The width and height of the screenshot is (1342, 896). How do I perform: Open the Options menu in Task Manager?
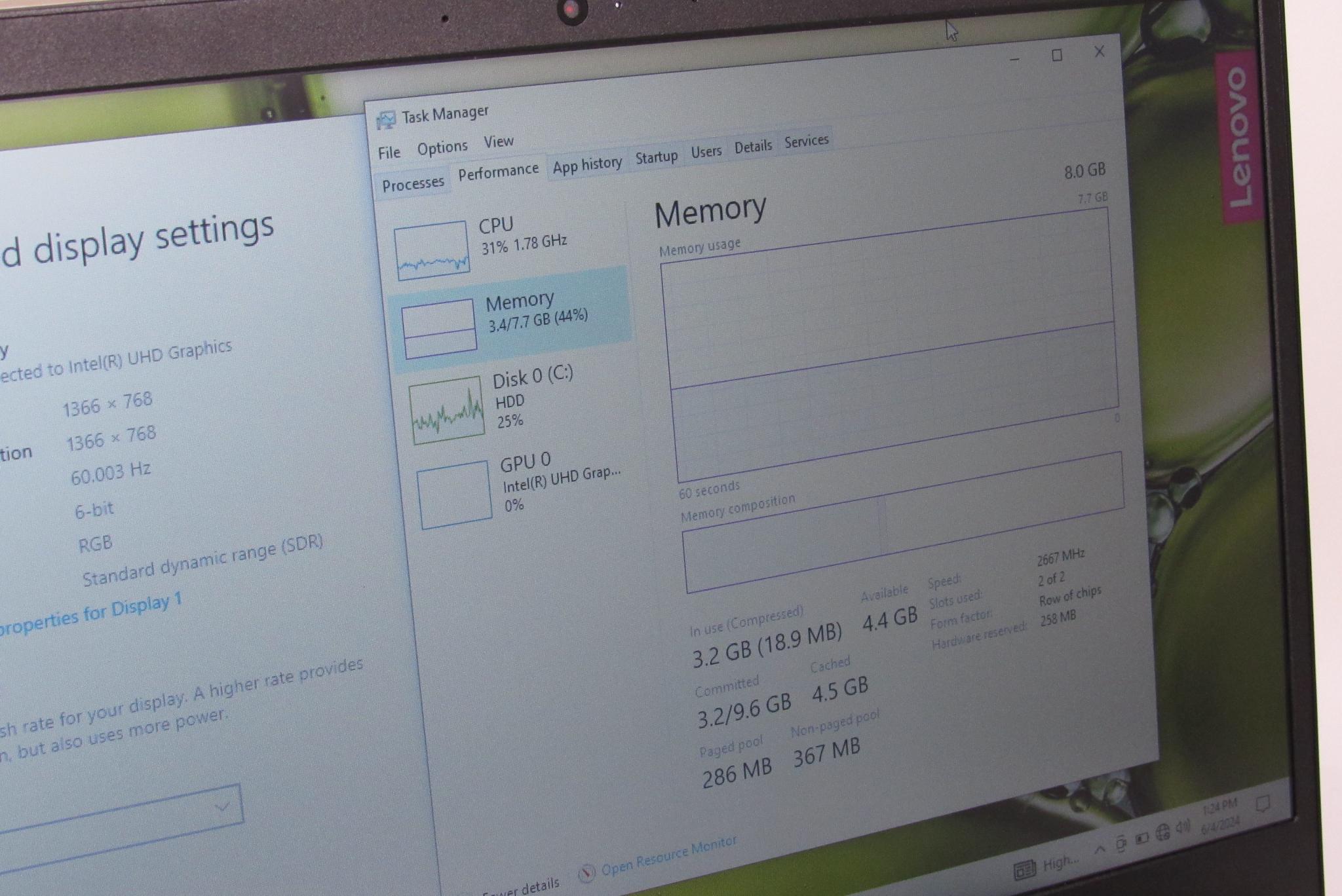click(442, 147)
